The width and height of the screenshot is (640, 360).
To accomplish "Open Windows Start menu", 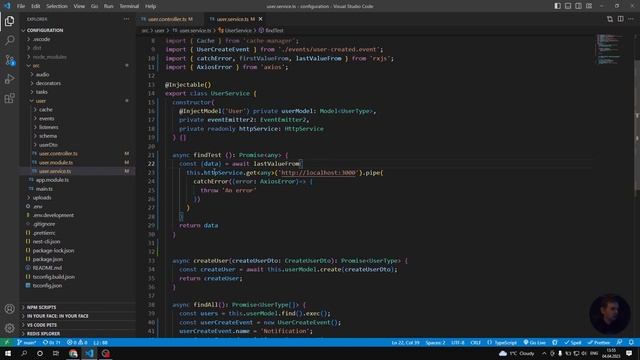I will 7,353.
